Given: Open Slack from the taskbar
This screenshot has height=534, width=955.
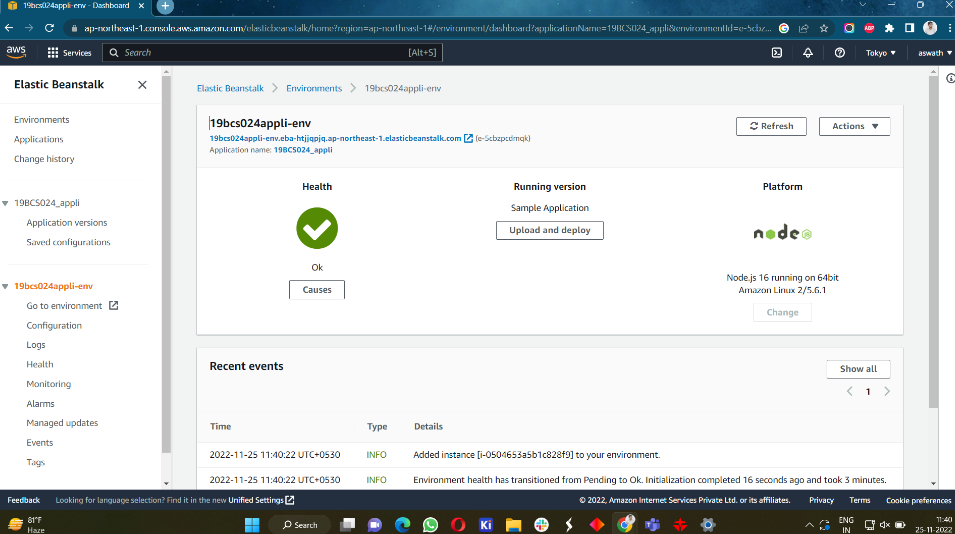Looking at the screenshot, I should click(541, 524).
